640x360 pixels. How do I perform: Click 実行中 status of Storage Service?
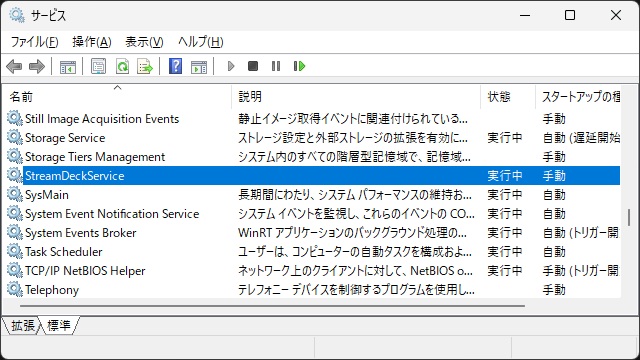pyautogui.click(x=505, y=138)
